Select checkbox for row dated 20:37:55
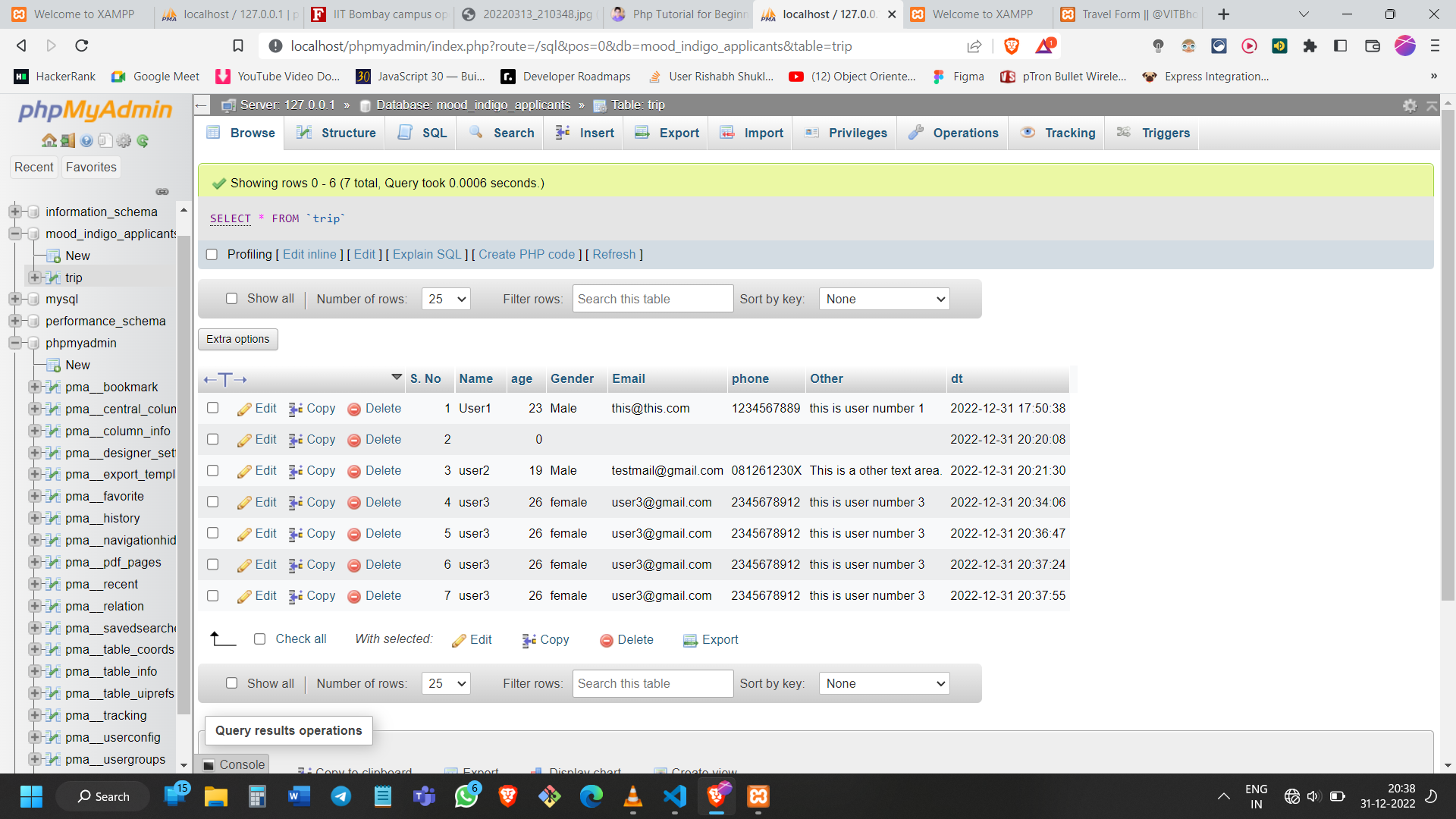This screenshot has height=819, width=1456. 213,595
